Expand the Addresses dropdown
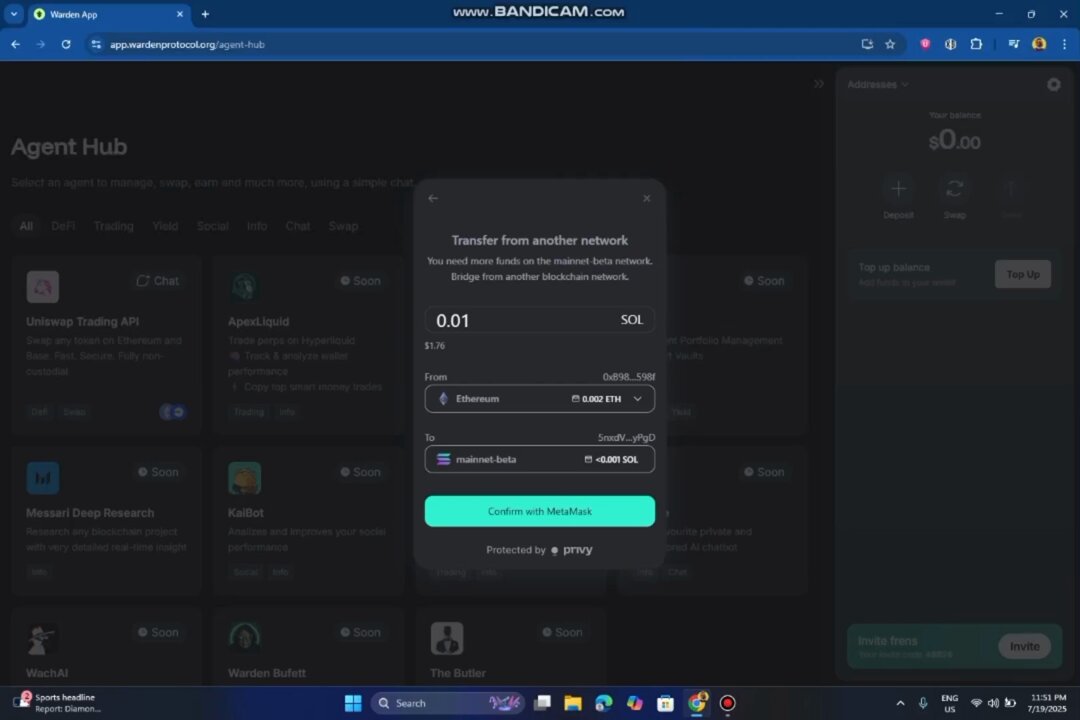The height and width of the screenshot is (720, 1080). coord(878,85)
